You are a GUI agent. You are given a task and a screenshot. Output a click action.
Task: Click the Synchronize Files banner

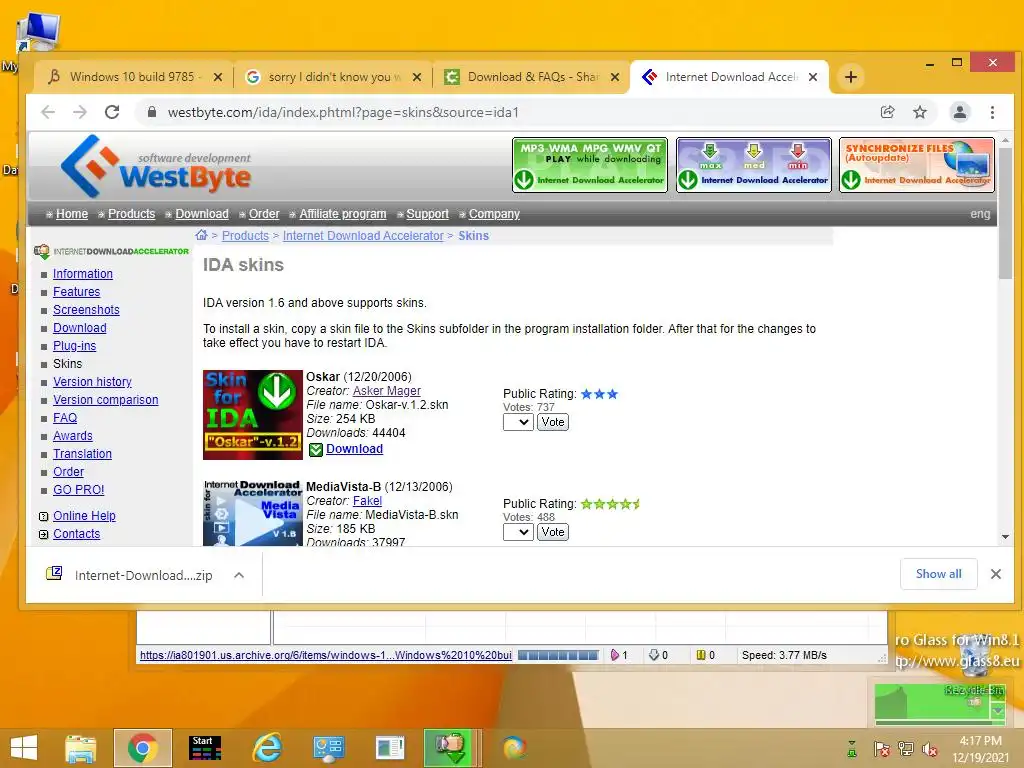point(917,165)
